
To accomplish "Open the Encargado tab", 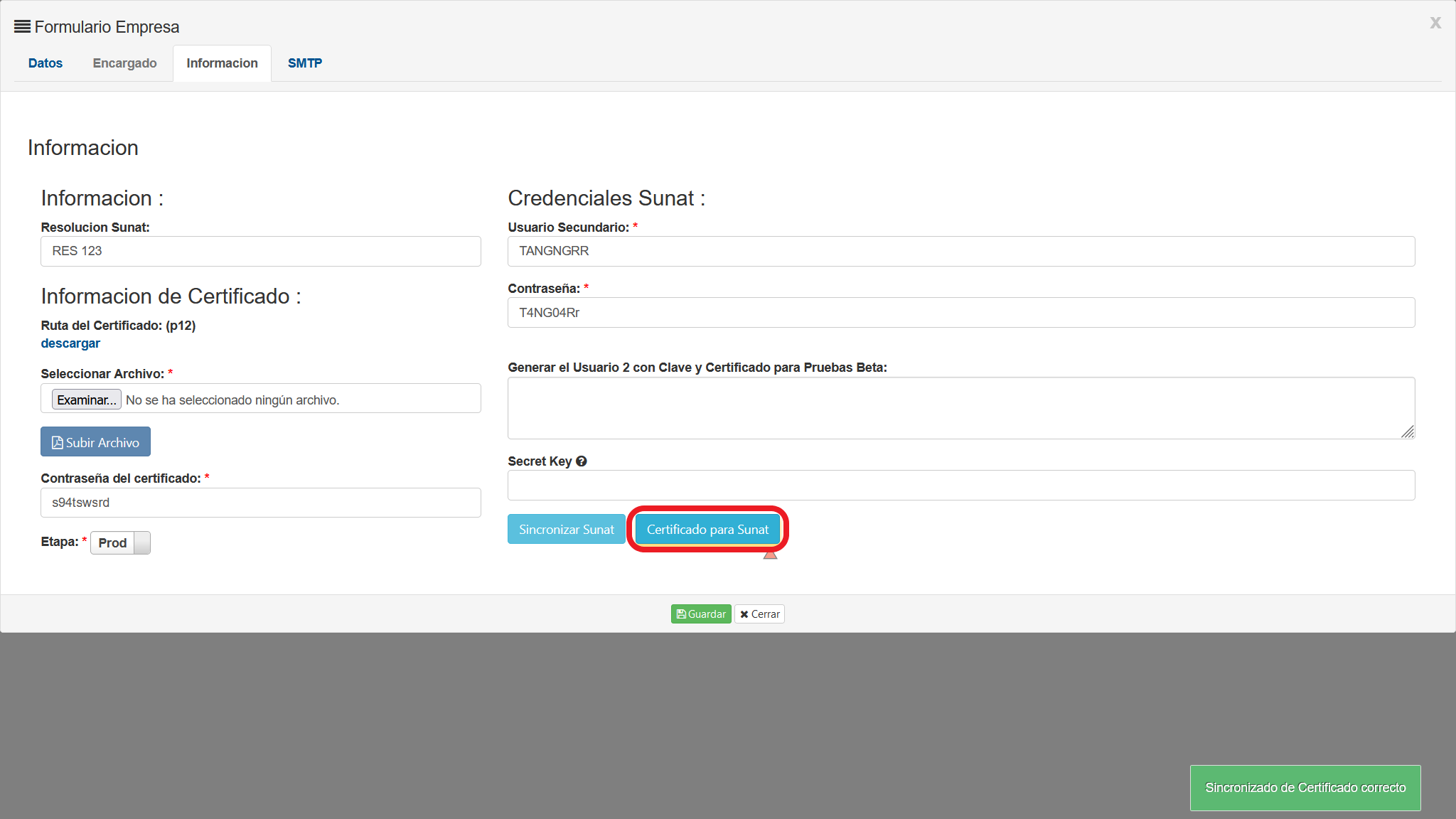I will (x=124, y=63).
